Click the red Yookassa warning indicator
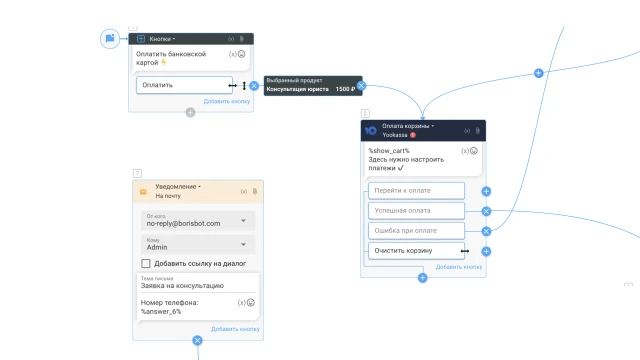Image resolution: width=640 pixels, height=360 pixels. tap(413, 135)
